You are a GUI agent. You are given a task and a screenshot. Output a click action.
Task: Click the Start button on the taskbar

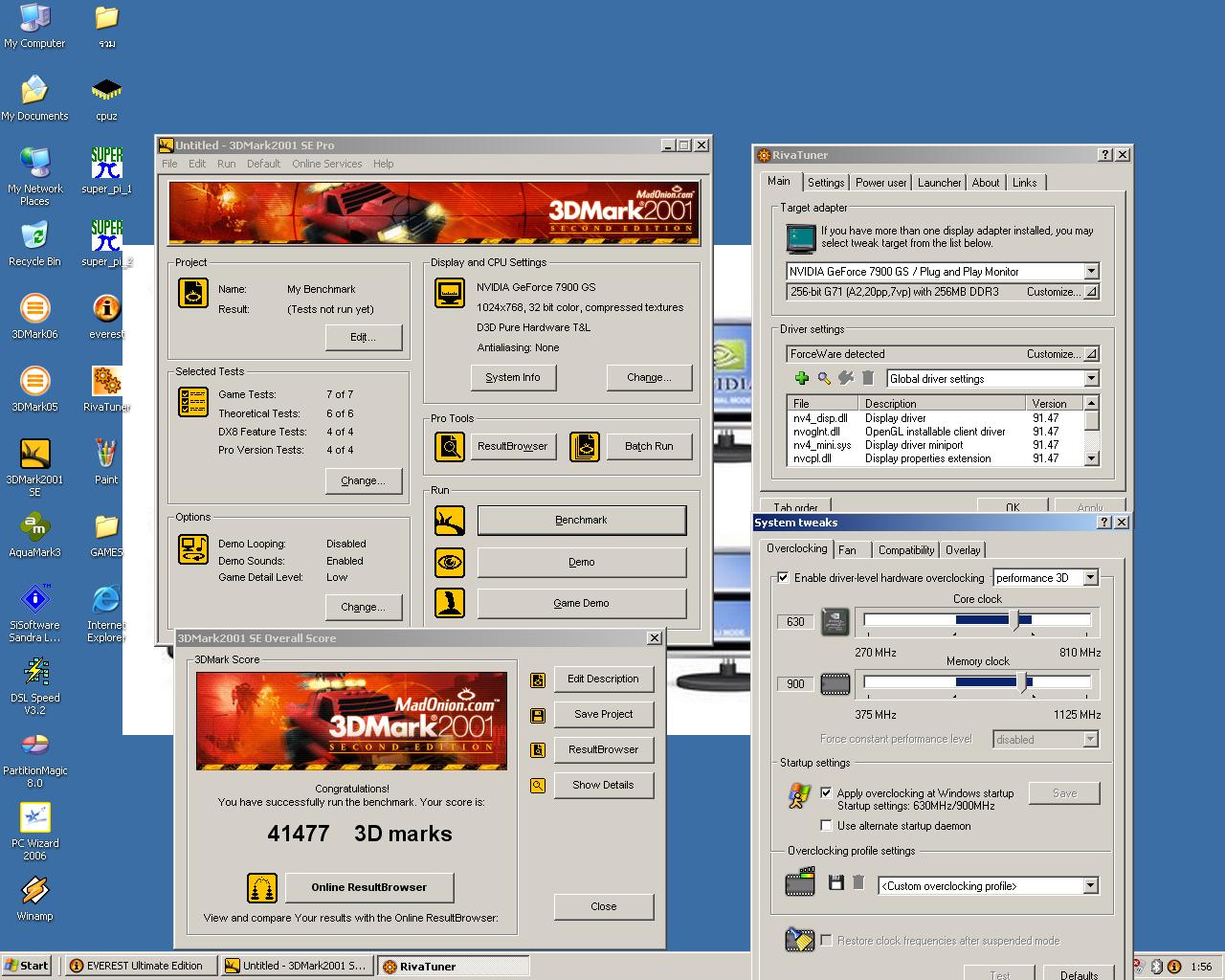click(27, 966)
